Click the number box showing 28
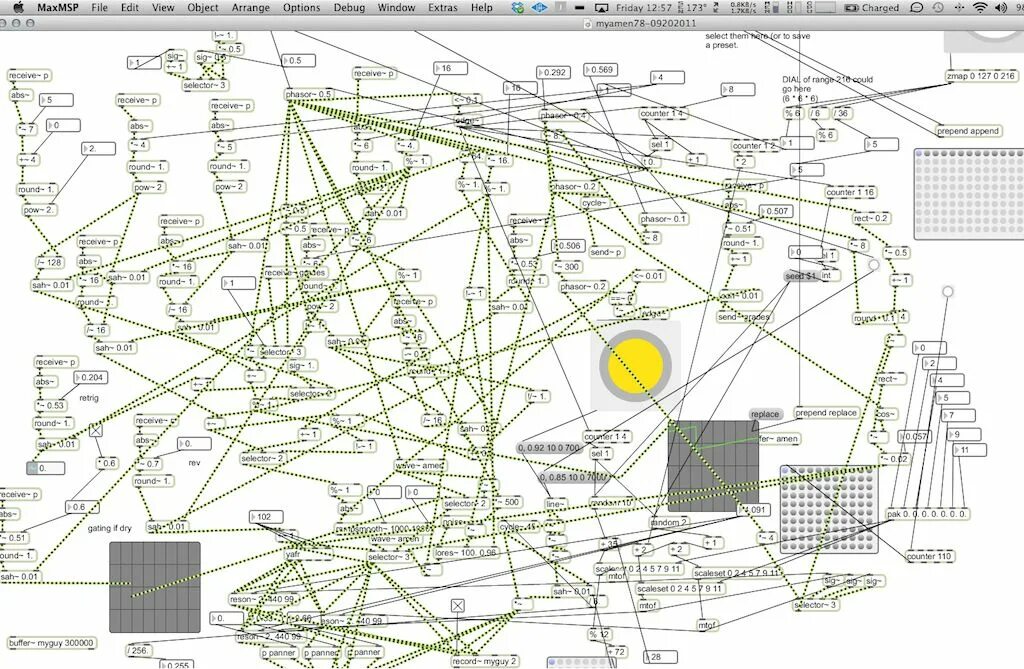Screen dimensions: 1024x669 [660, 657]
